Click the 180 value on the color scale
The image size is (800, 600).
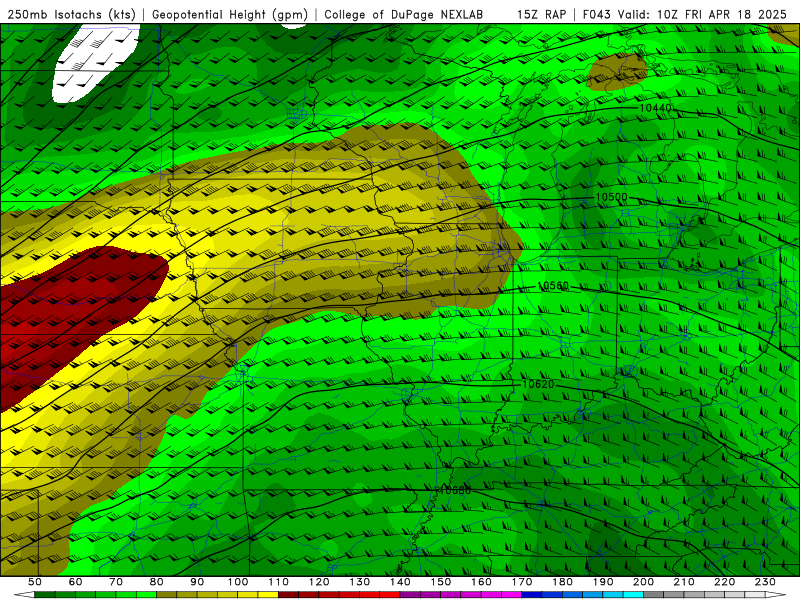pos(563,582)
